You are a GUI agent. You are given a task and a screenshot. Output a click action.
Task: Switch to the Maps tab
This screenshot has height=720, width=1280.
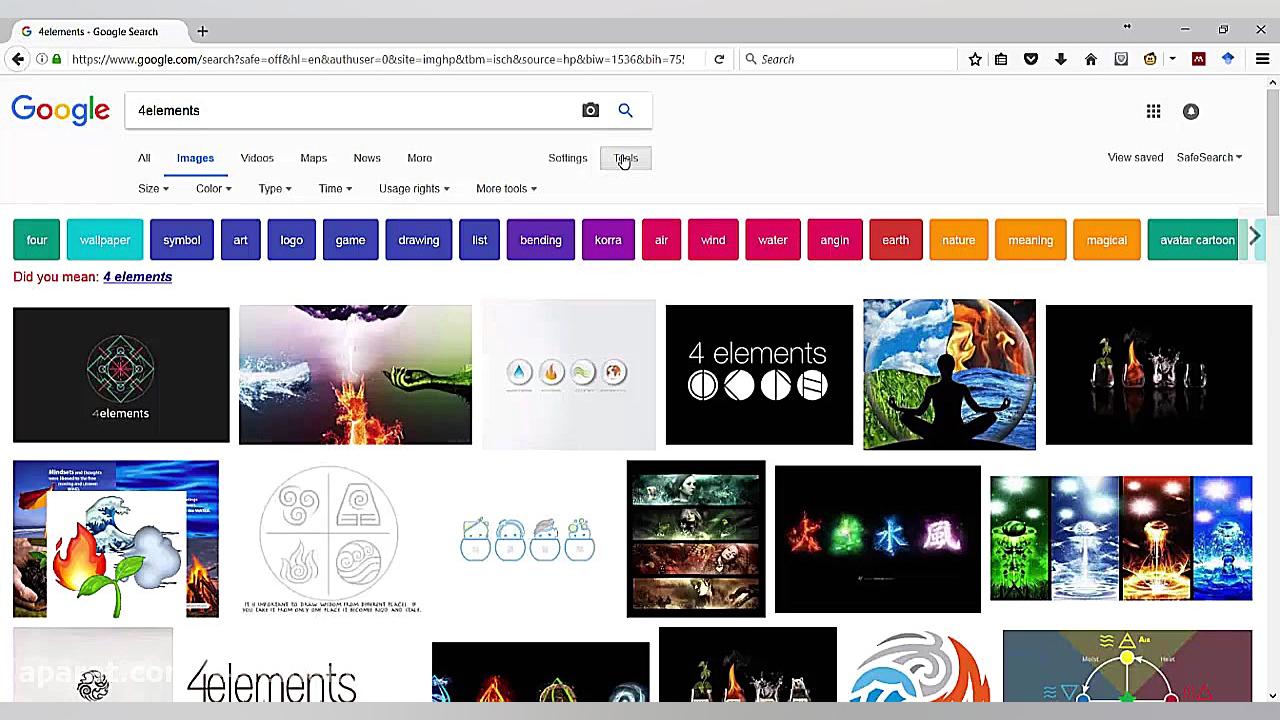pyautogui.click(x=314, y=158)
